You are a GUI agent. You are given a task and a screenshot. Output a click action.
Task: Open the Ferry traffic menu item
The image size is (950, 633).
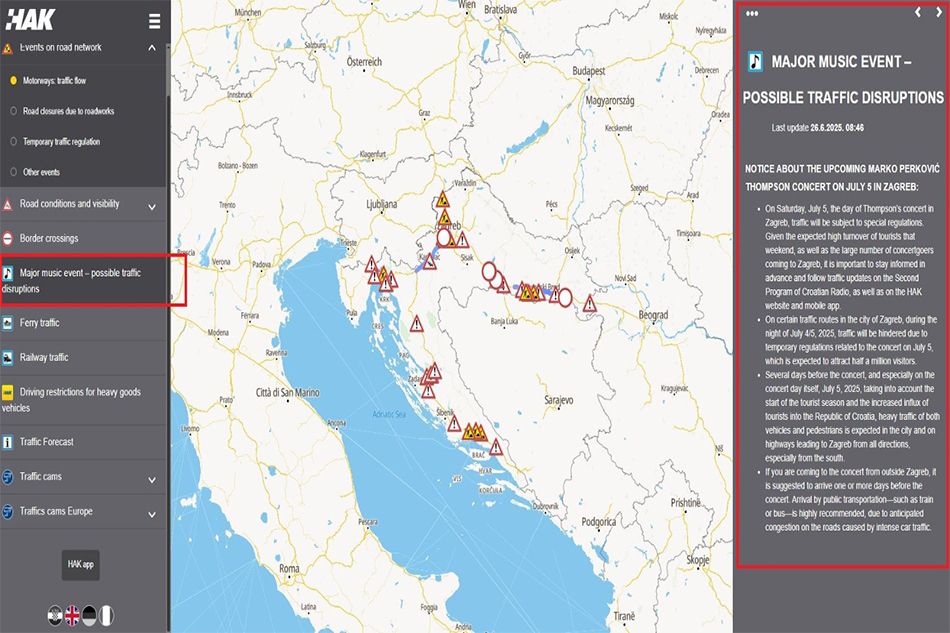[83, 323]
